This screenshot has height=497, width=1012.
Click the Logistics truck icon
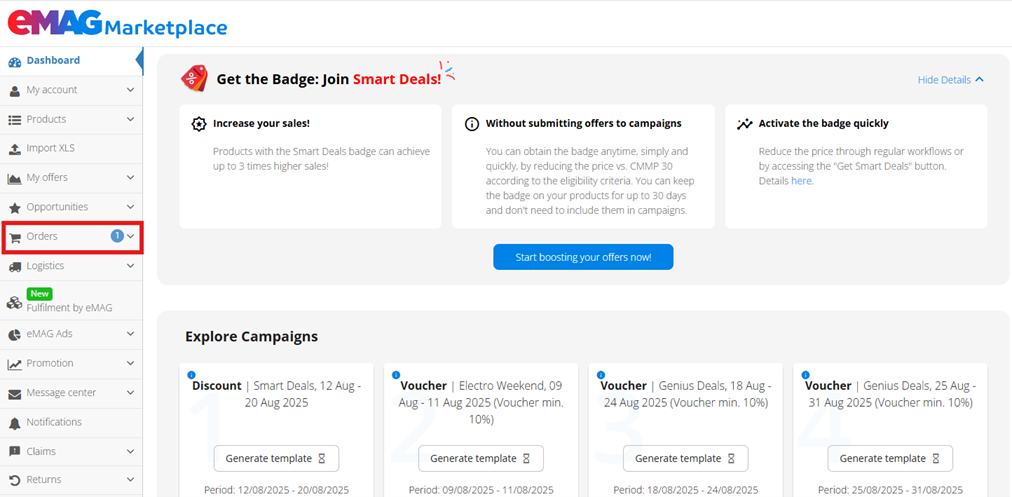(15, 267)
